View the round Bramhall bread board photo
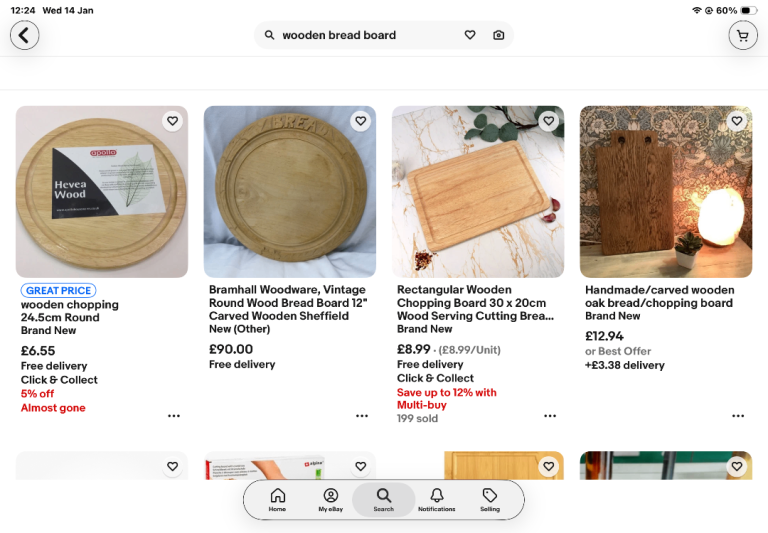Image resolution: width=768 pixels, height=533 pixels. [x=290, y=192]
